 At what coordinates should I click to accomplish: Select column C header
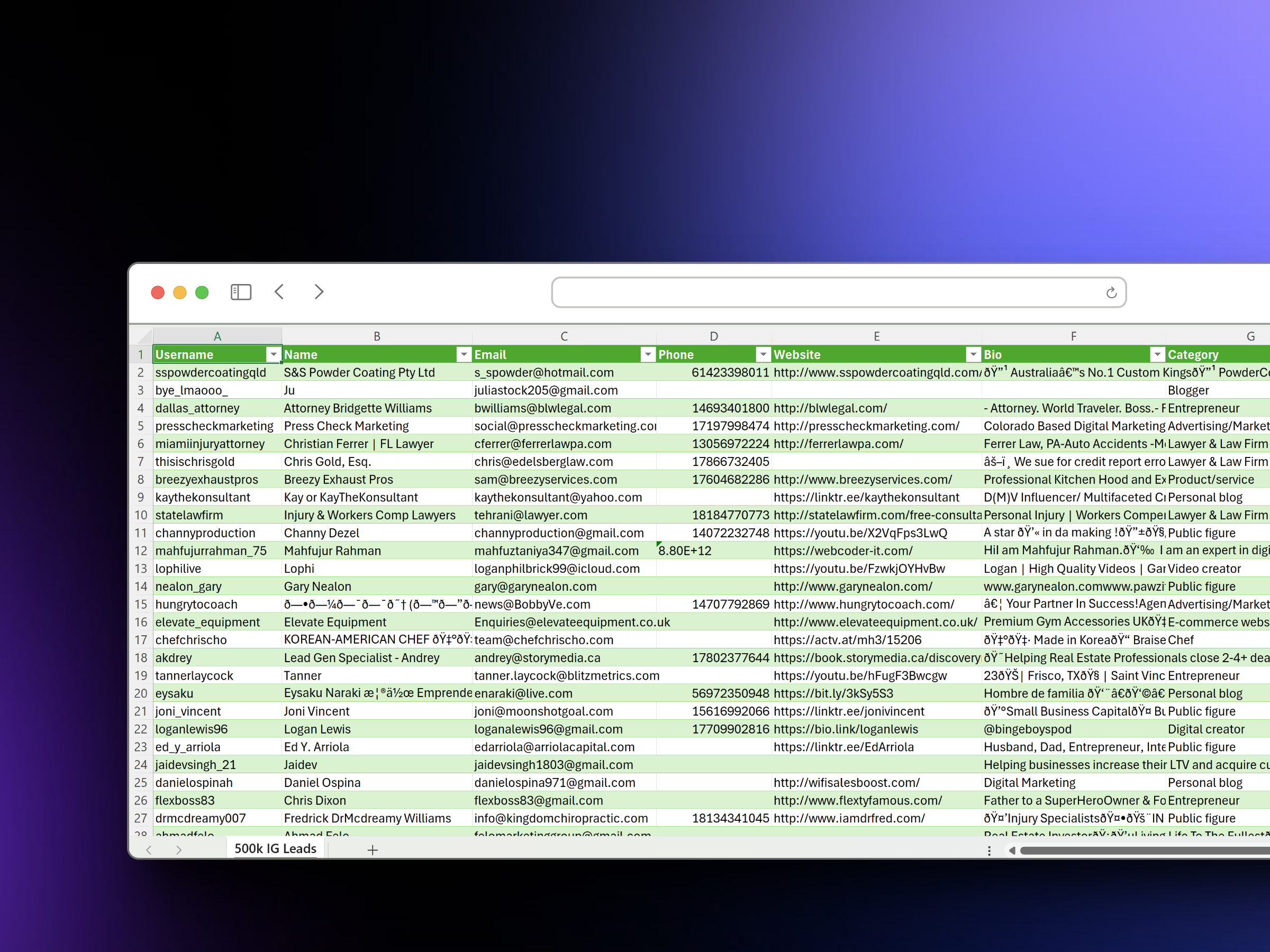click(x=564, y=336)
